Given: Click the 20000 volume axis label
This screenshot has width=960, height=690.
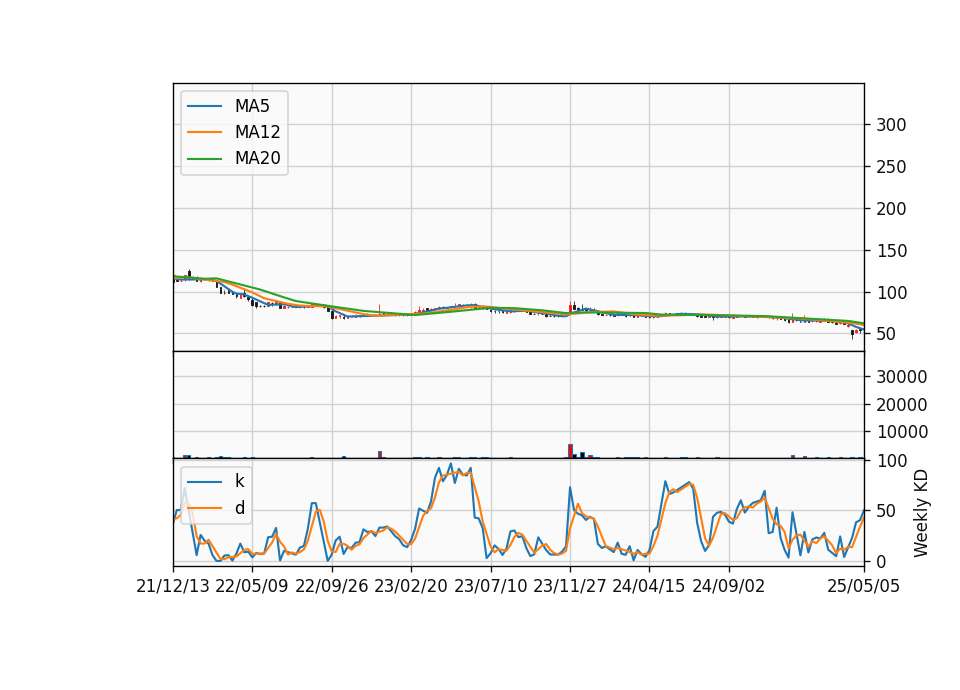Looking at the screenshot, I should click(x=902, y=405).
